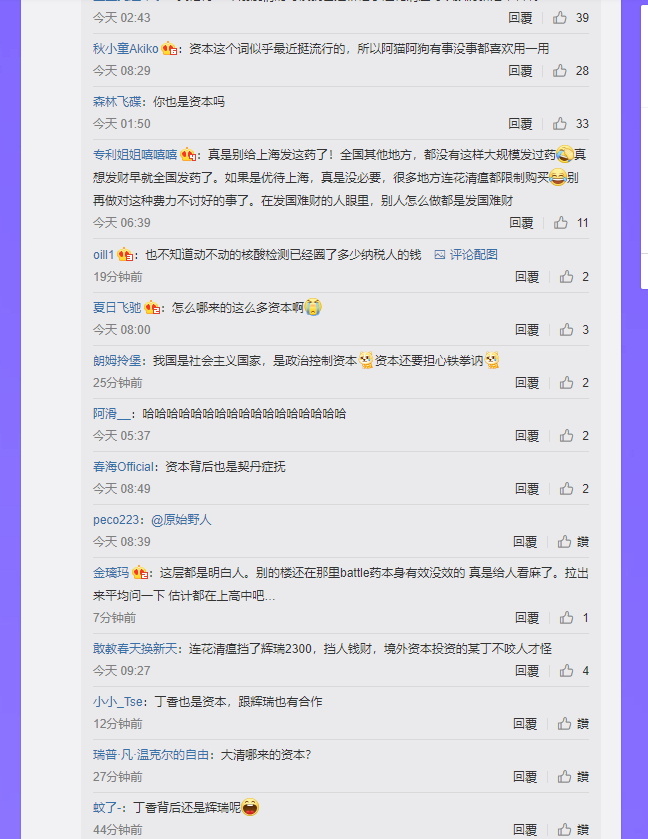
Task: Thumbs-up 夏日飞驰's comment
Action: (566, 330)
